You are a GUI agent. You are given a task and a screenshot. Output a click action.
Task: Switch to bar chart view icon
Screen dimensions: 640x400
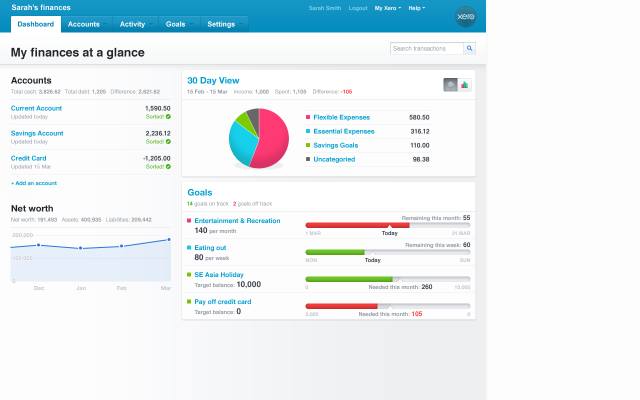(x=465, y=85)
